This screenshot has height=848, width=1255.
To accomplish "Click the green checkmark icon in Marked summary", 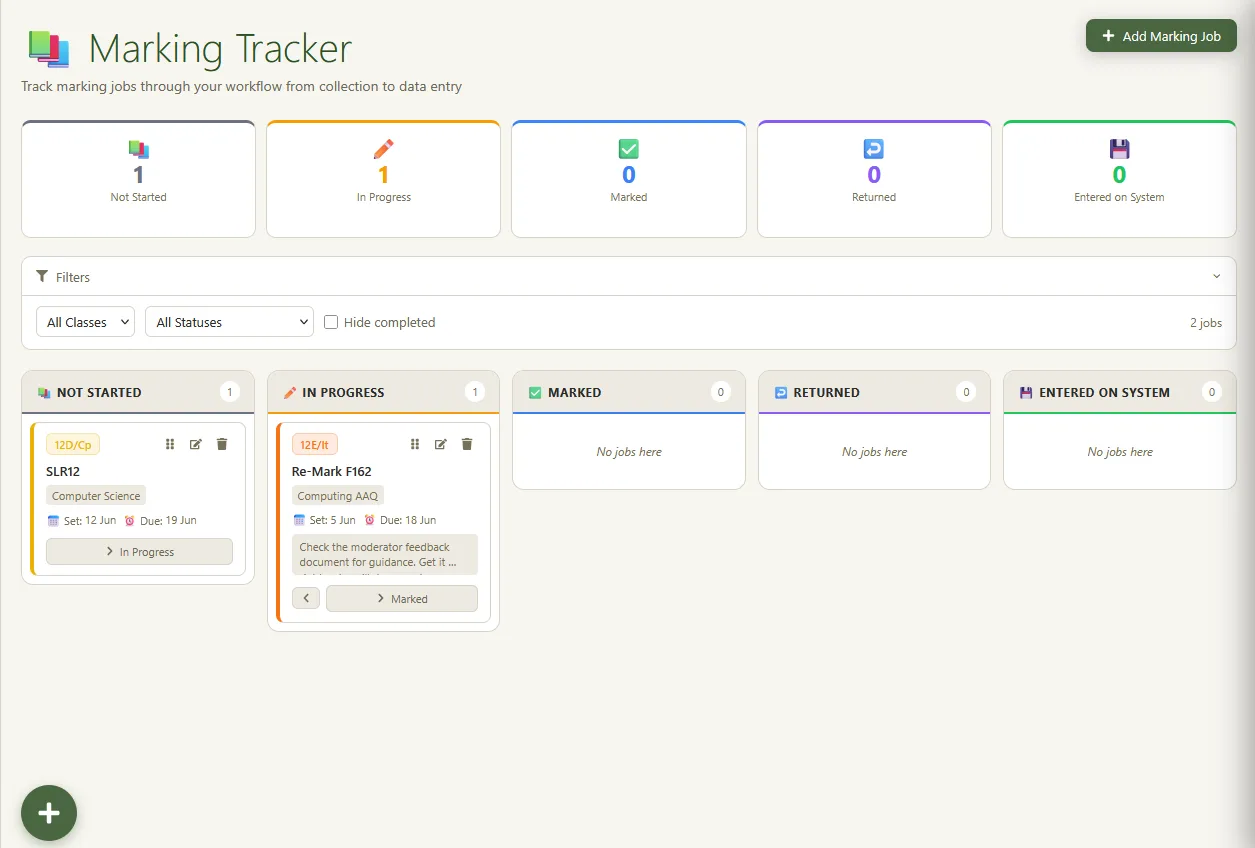I will point(629,149).
